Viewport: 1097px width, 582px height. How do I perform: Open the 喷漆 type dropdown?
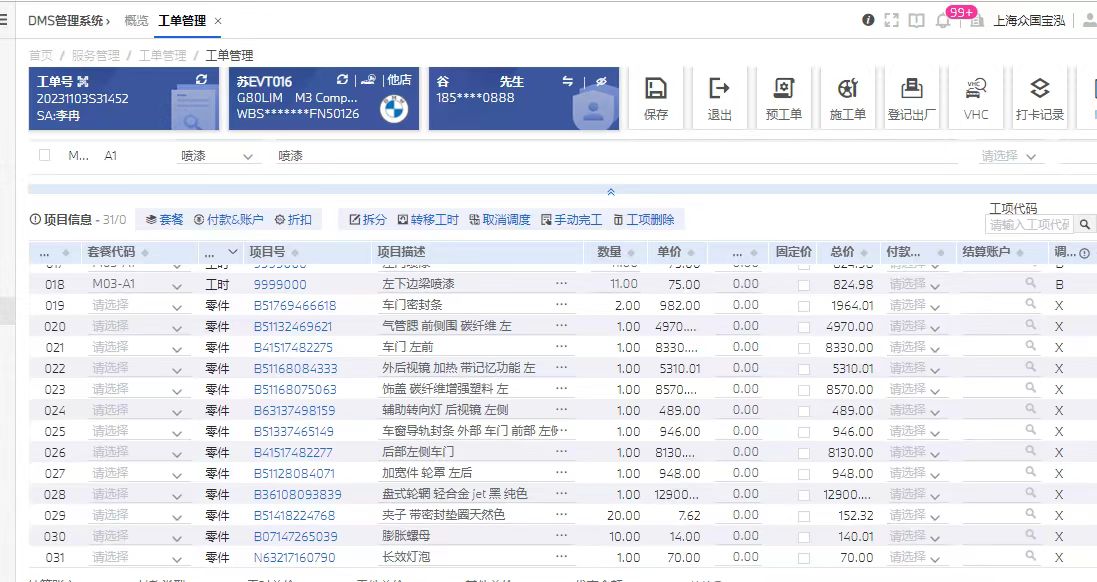pyautogui.click(x=217, y=156)
